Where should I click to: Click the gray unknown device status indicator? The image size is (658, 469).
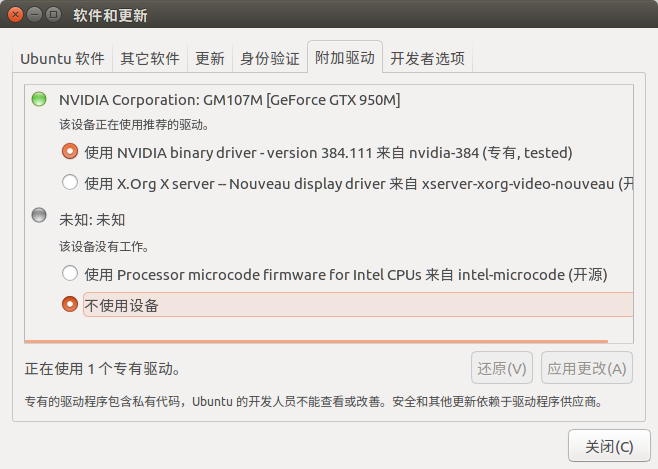pos(39,215)
